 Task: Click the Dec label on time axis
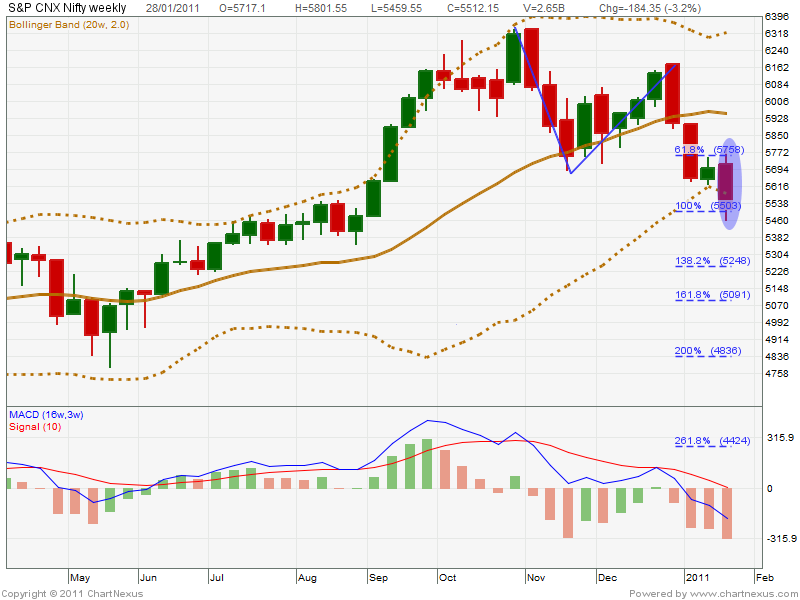(607, 578)
